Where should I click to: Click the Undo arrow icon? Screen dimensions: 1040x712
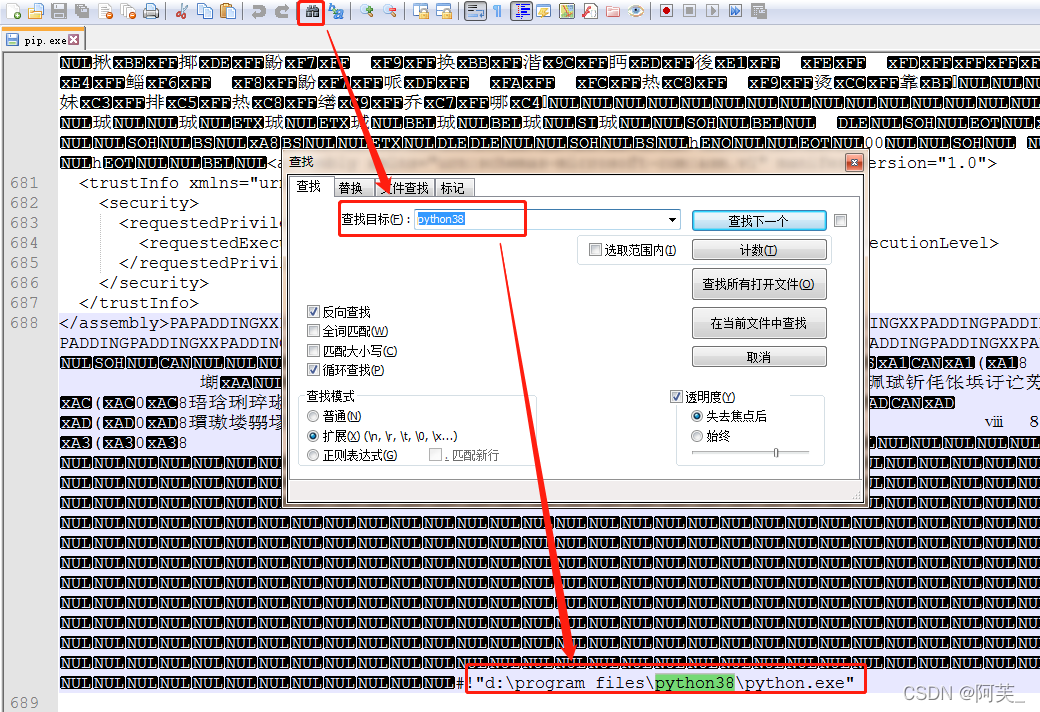coord(259,11)
